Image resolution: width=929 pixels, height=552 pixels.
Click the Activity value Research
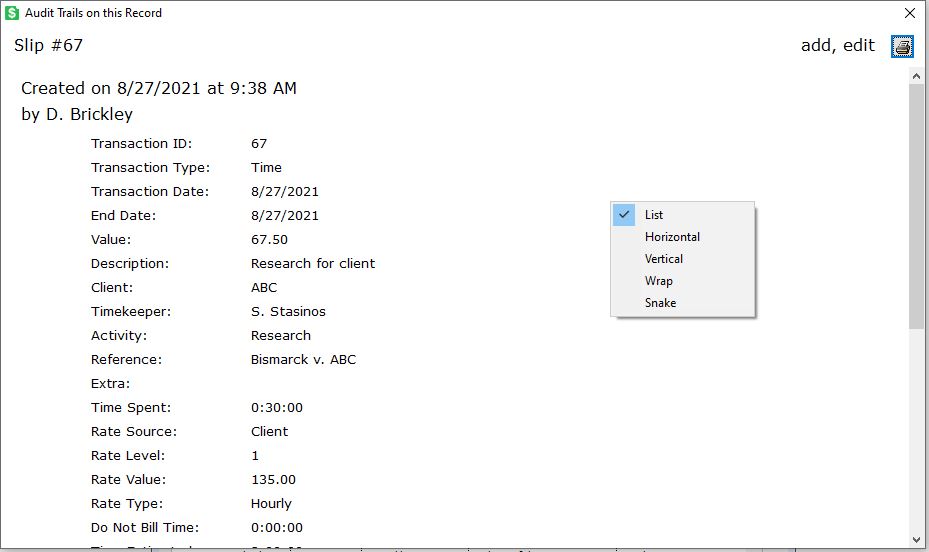tap(280, 336)
